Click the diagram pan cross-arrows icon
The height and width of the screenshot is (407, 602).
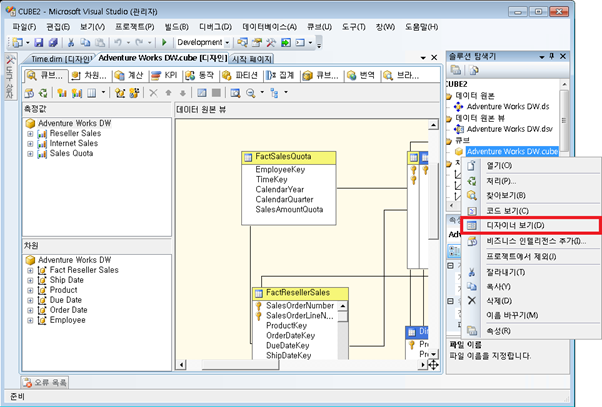tap(433, 364)
